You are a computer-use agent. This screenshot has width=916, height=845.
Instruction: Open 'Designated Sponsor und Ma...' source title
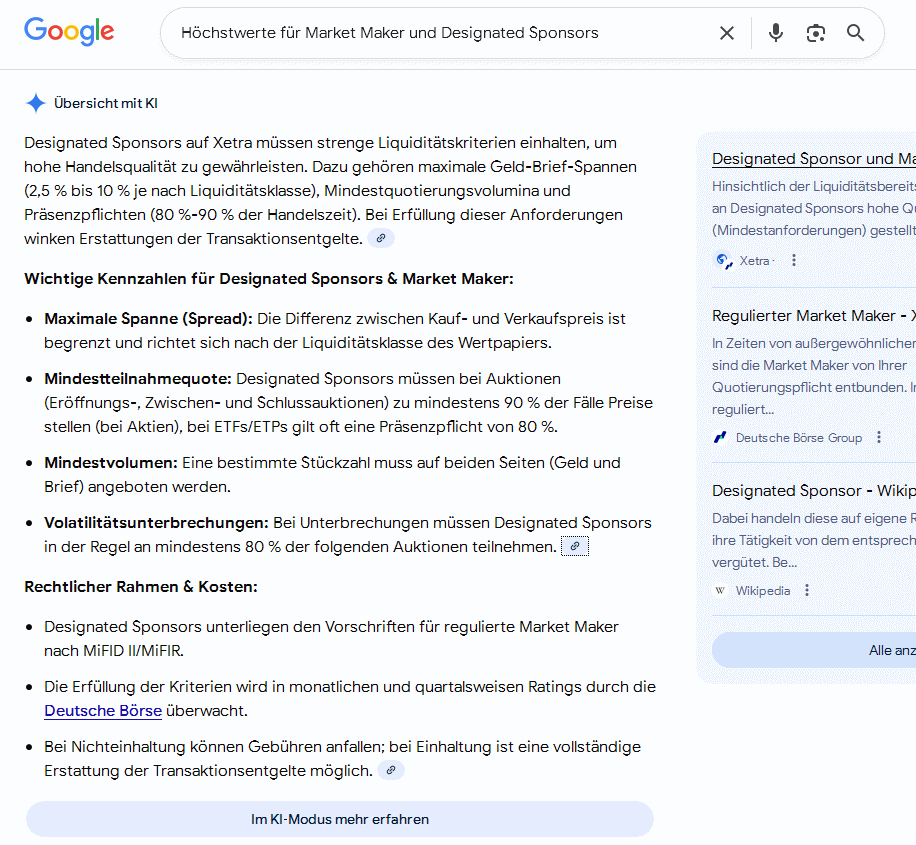point(814,159)
